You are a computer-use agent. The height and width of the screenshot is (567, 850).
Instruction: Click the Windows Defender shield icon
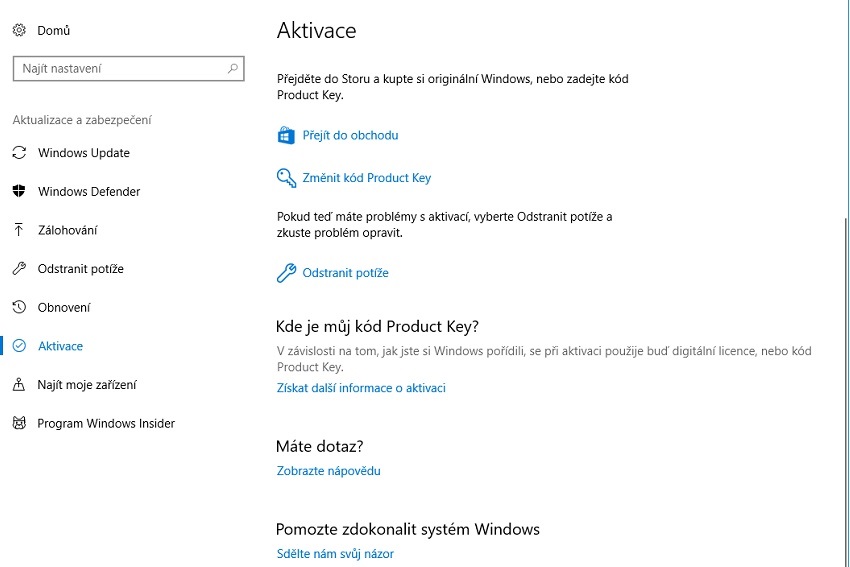(18, 192)
